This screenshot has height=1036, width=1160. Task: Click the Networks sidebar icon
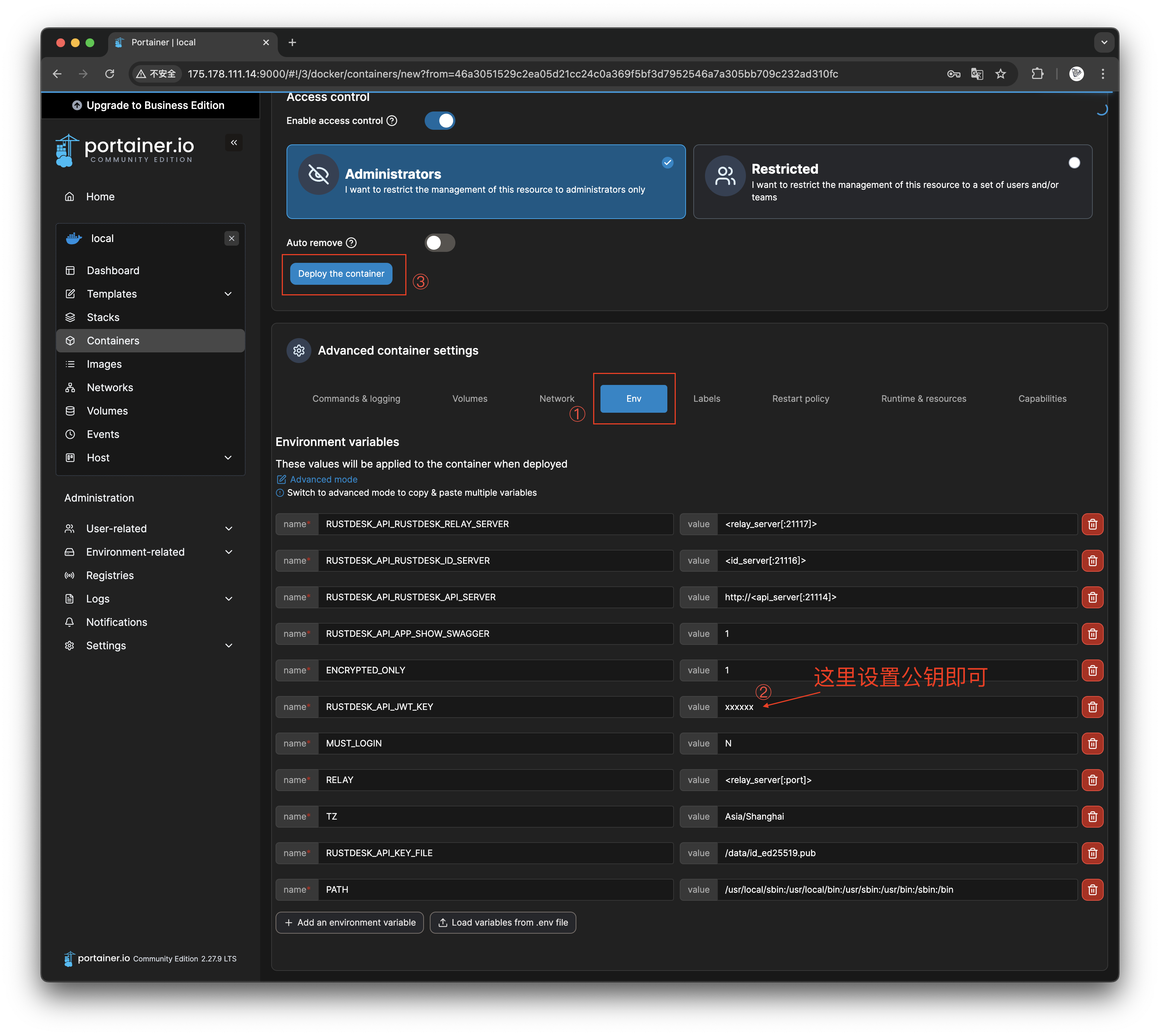pos(71,387)
